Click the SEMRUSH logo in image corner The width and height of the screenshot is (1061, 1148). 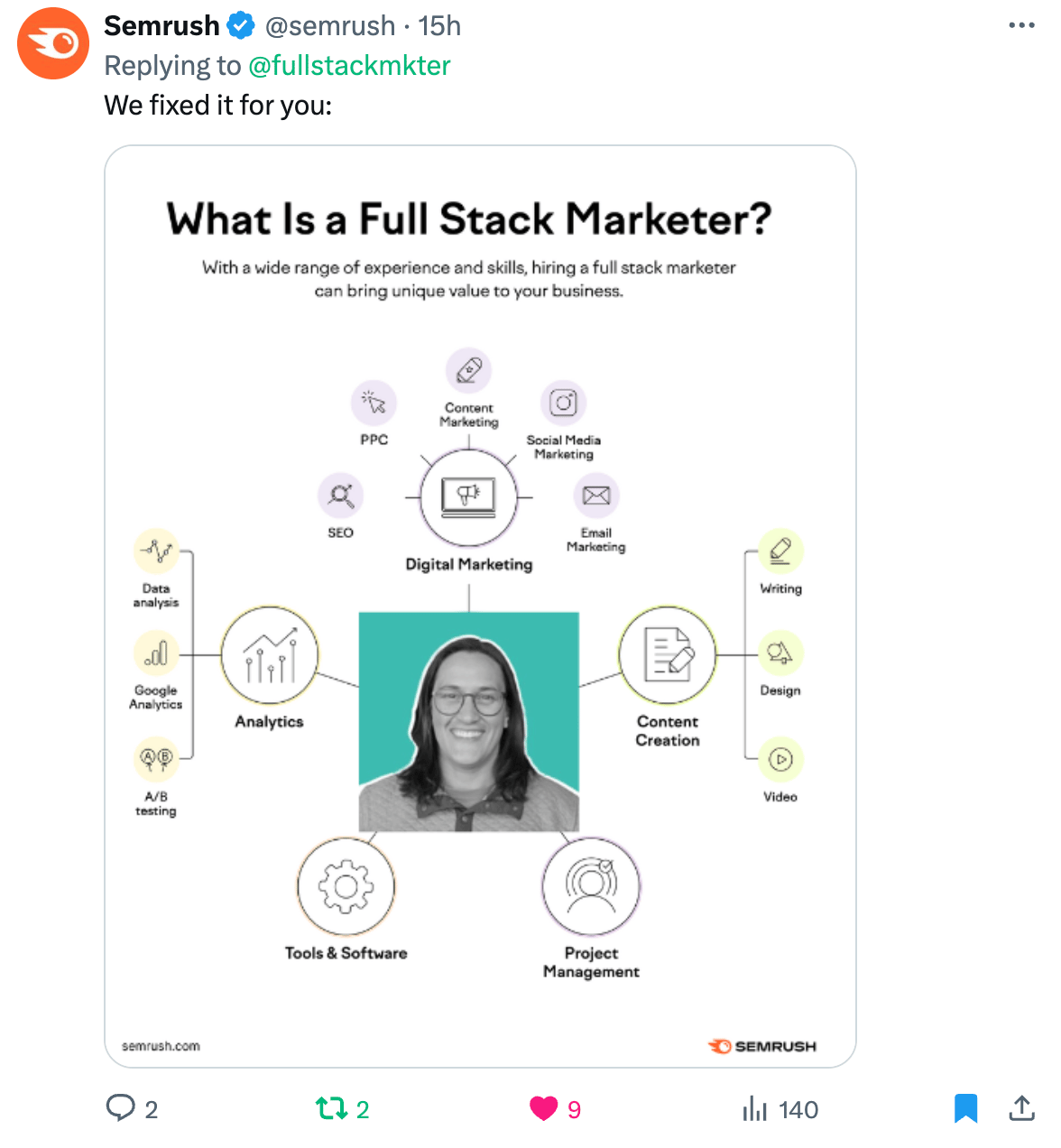(762, 1046)
